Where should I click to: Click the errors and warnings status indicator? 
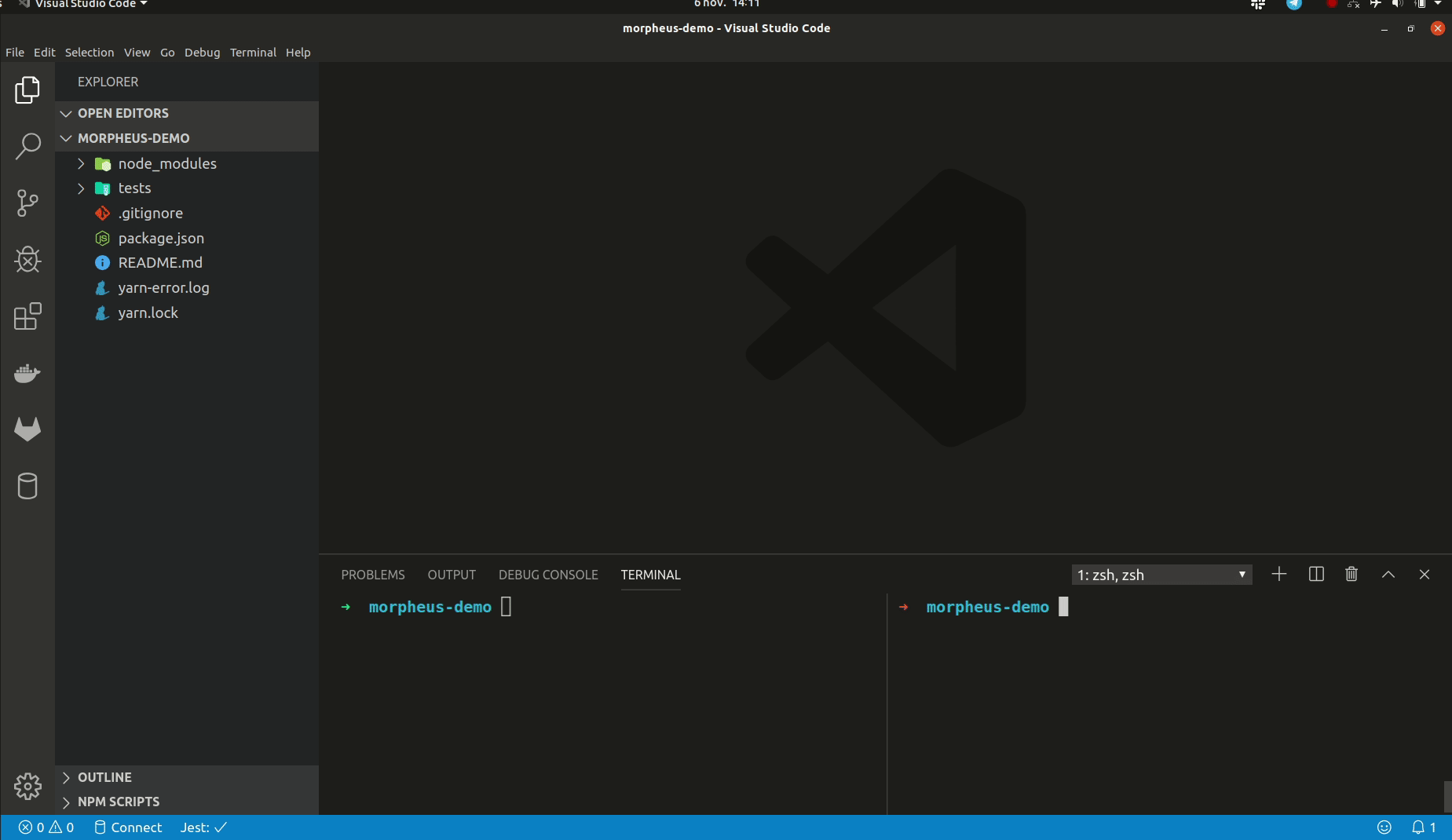point(46,827)
